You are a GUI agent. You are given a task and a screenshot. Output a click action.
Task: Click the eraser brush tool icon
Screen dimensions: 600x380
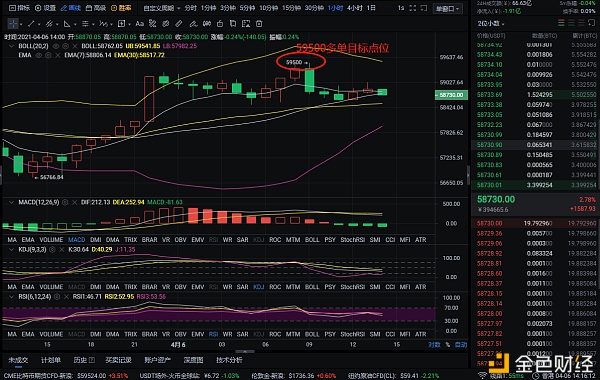193,24
